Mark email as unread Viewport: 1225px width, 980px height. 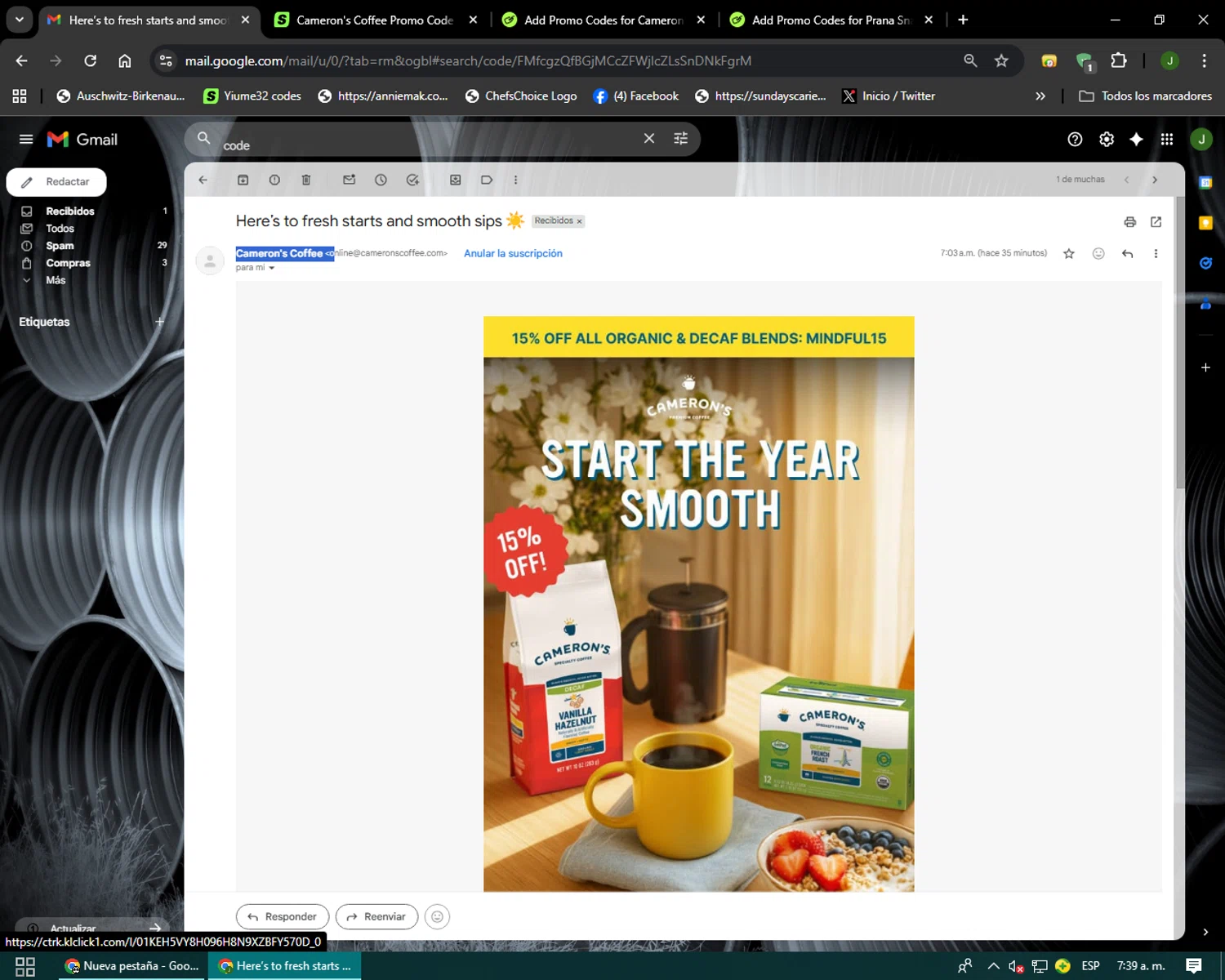click(x=350, y=180)
